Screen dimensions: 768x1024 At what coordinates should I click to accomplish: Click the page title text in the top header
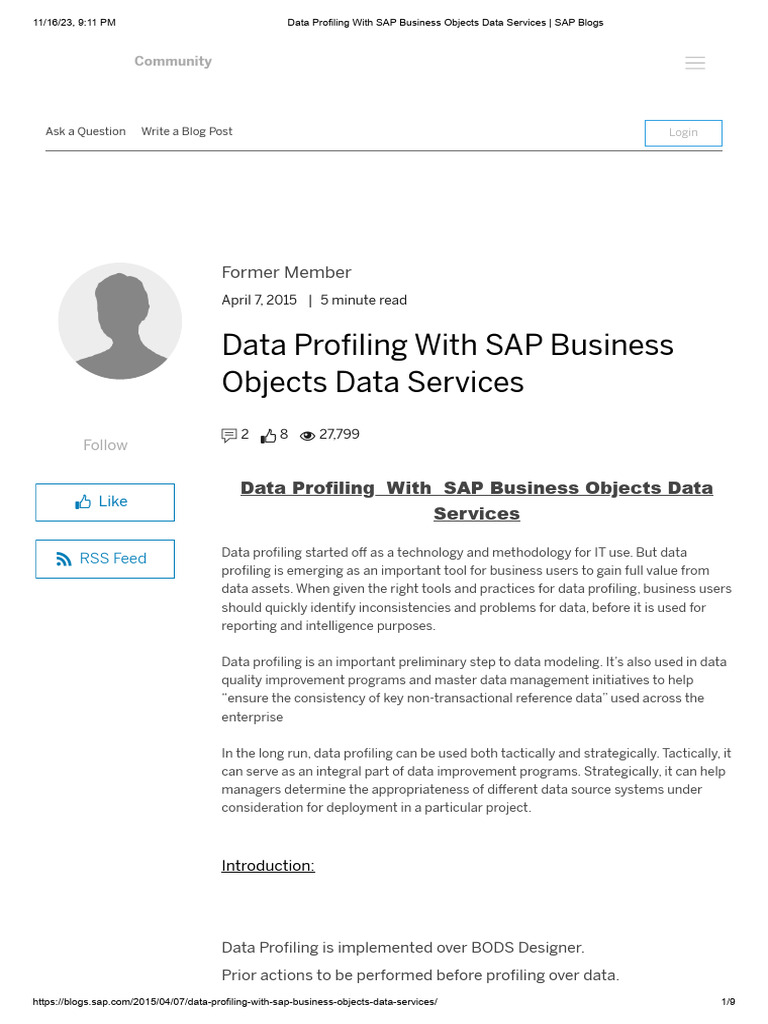click(445, 22)
